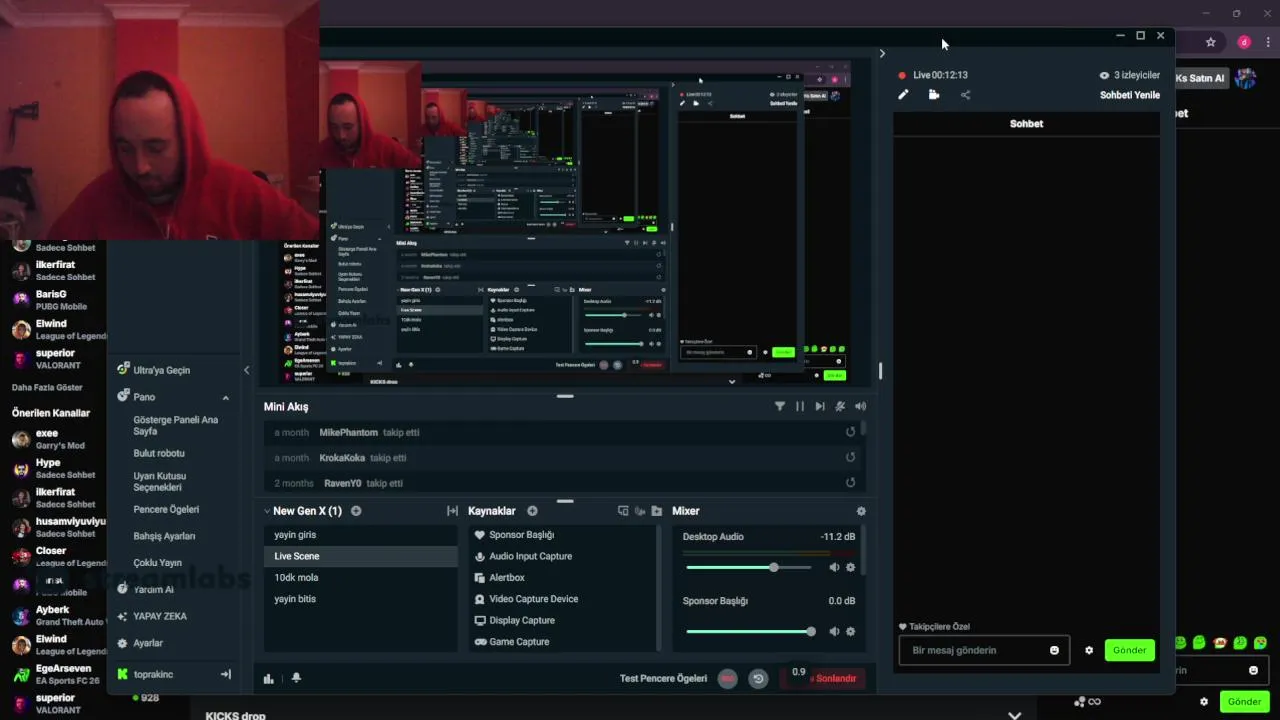
Task: Open the scene transitions icon
Action: (x=452, y=511)
